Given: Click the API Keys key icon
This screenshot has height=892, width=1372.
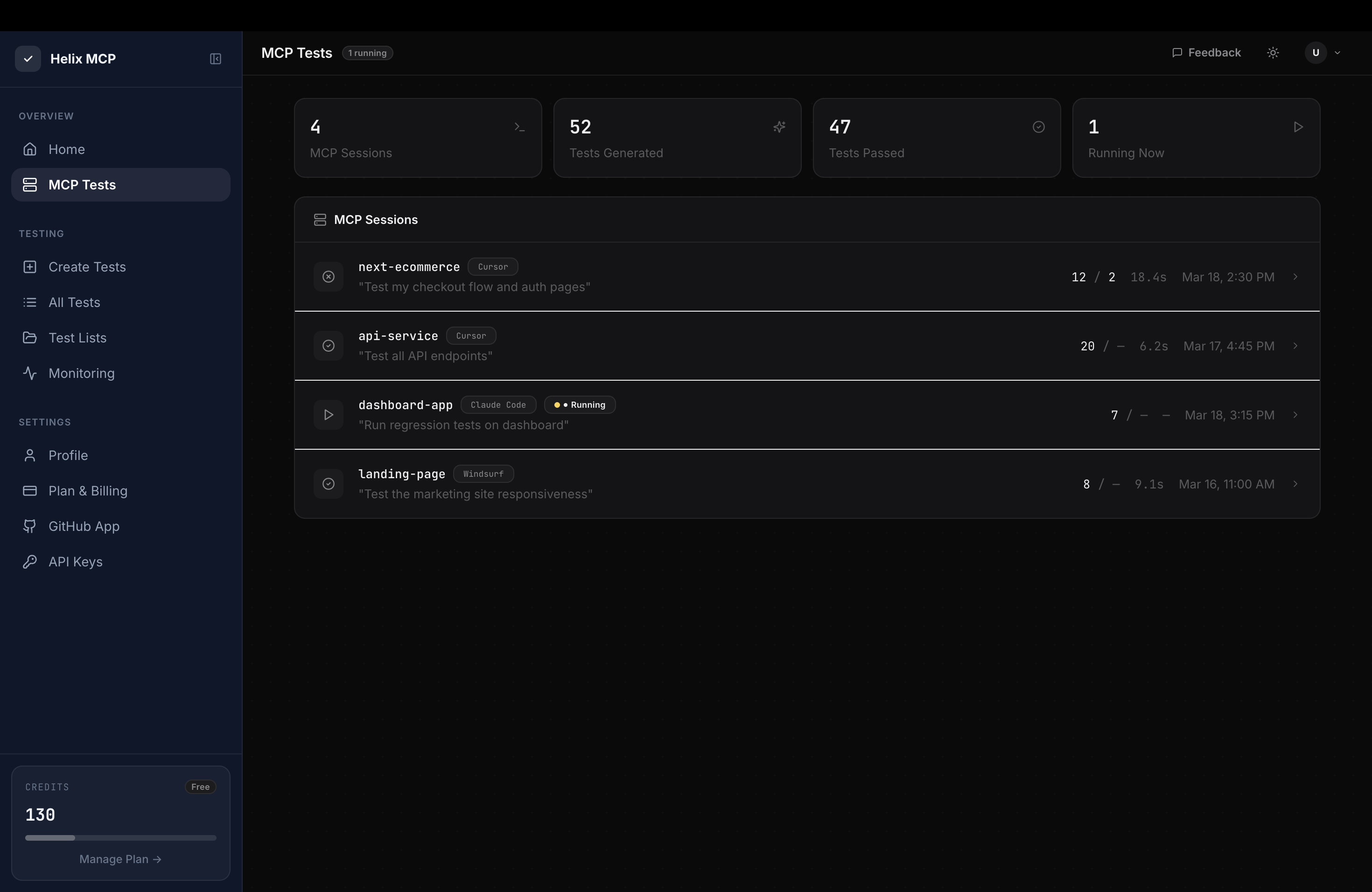Looking at the screenshot, I should click(30, 562).
